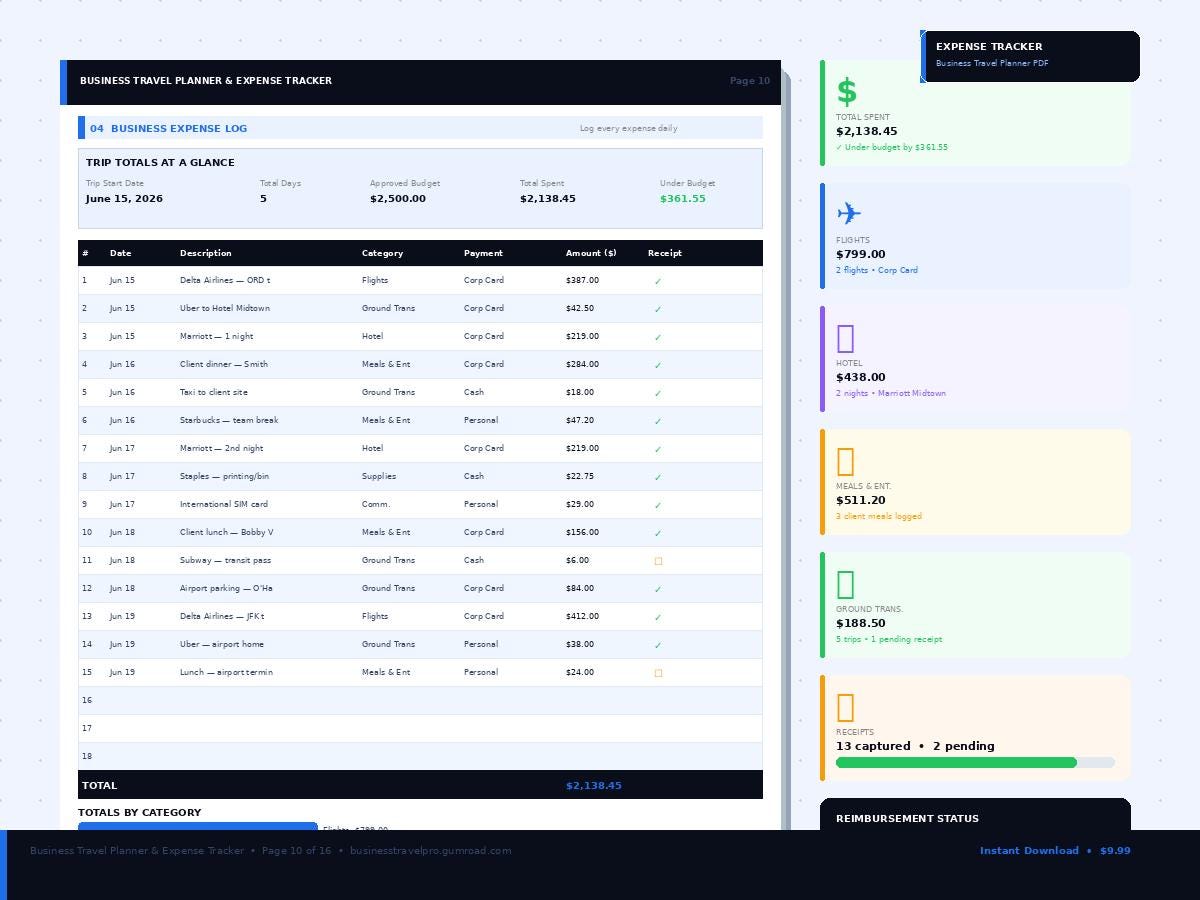
Task: Click the green dollar sign icon
Action: pyautogui.click(x=847, y=92)
